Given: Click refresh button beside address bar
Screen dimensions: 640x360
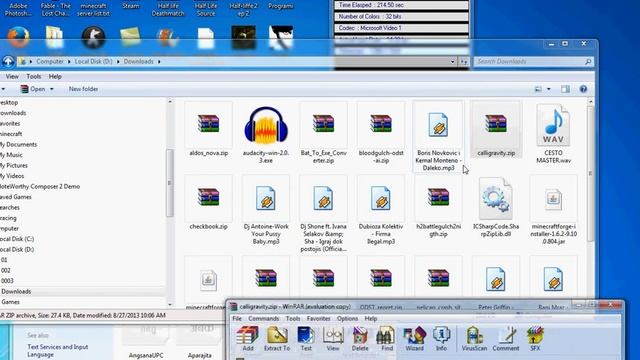Looking at the screenshot, I should (464, 62).
